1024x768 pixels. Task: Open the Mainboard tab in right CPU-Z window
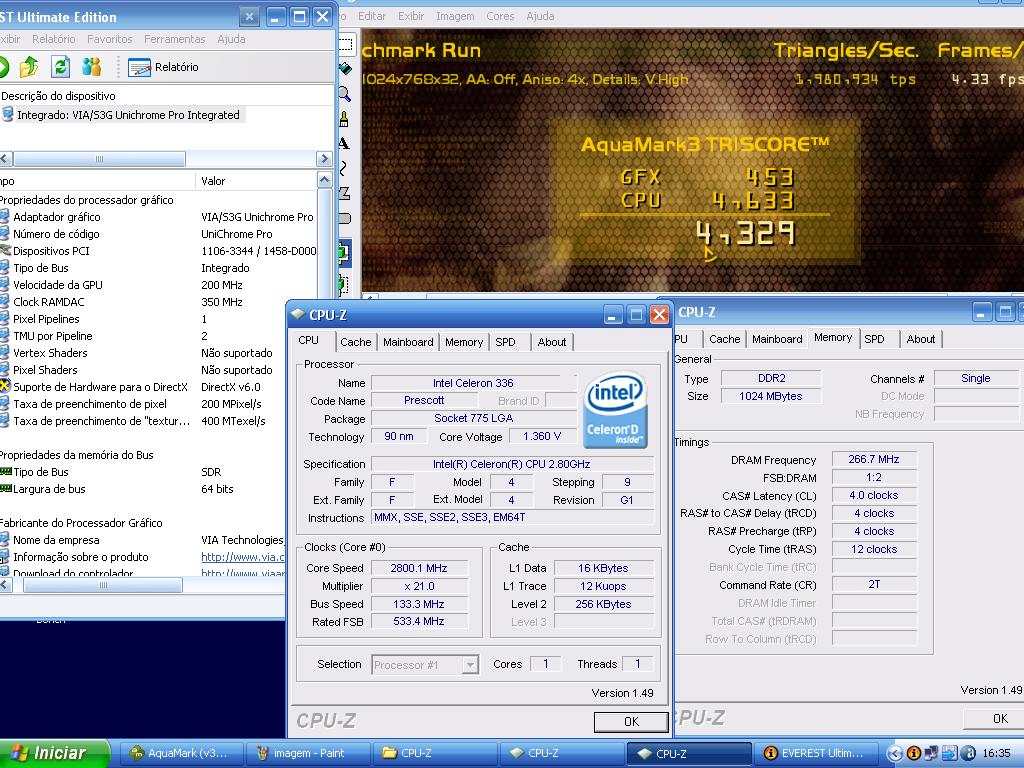777,339
